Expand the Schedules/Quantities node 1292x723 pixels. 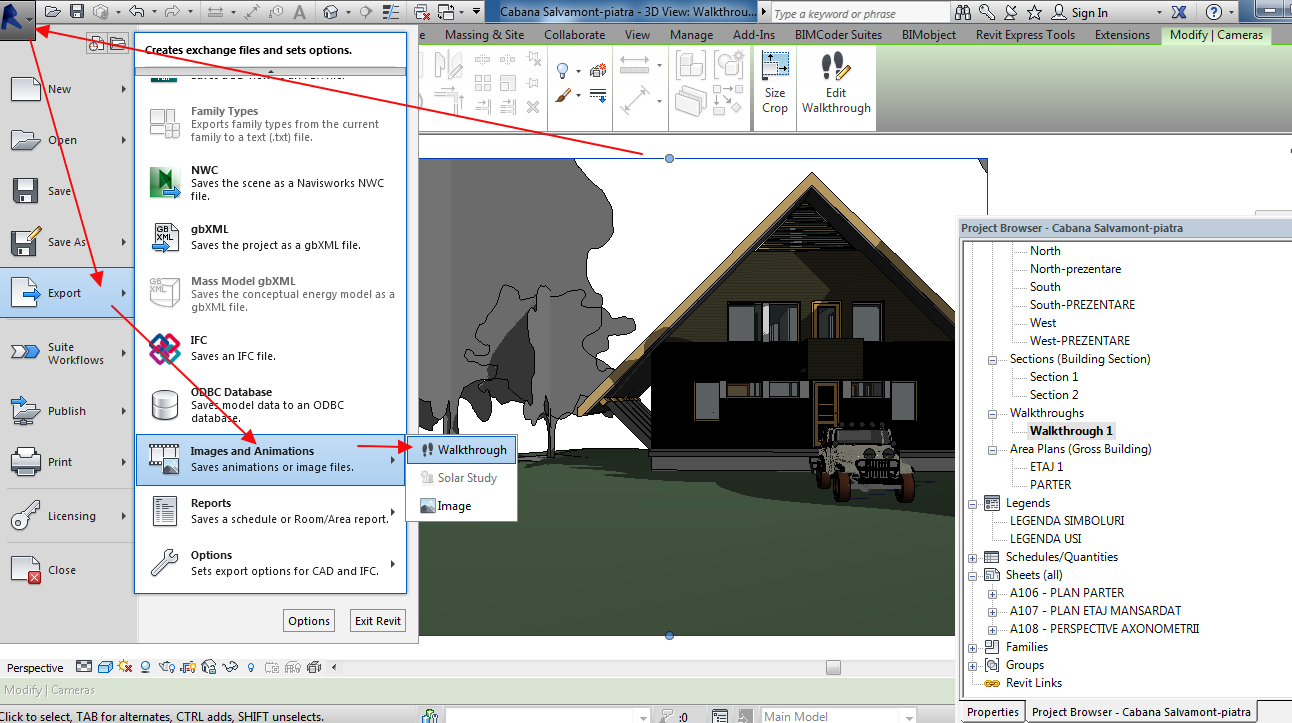pyautogui.click(x=972, y=557)
